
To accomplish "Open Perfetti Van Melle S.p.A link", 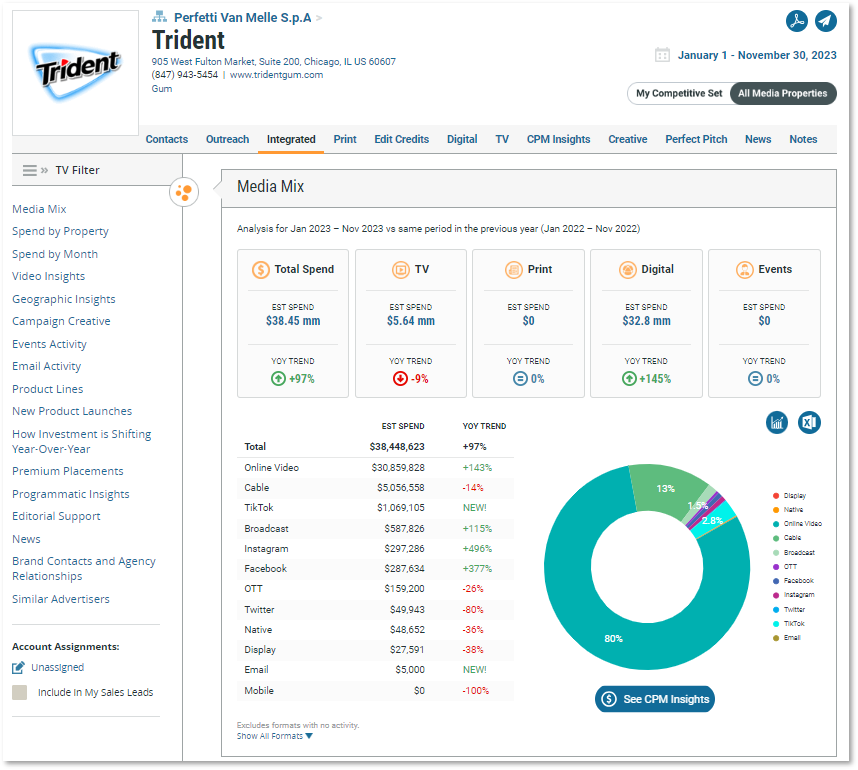I will 242,18.
